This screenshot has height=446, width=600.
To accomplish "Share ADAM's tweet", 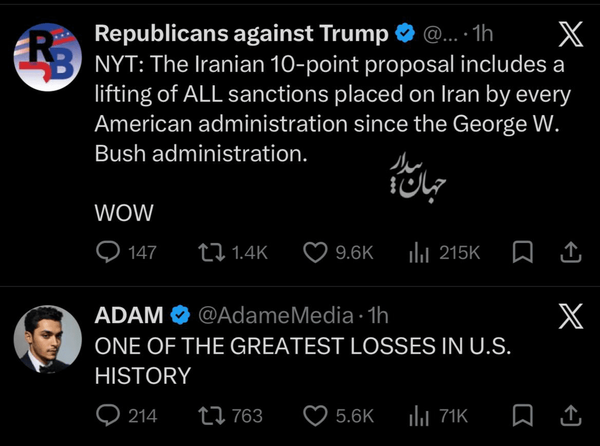I will pos(571,415).
